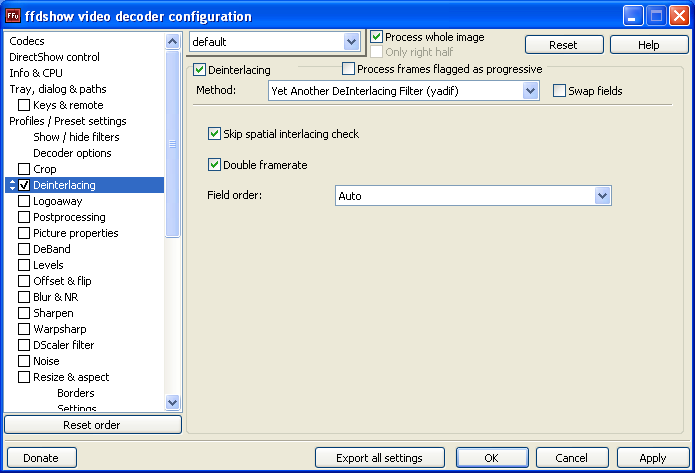Image resolution: width=695 pixels, height=473 pixels.
Task: Click the Donate button
Action: tap(42, 457)
